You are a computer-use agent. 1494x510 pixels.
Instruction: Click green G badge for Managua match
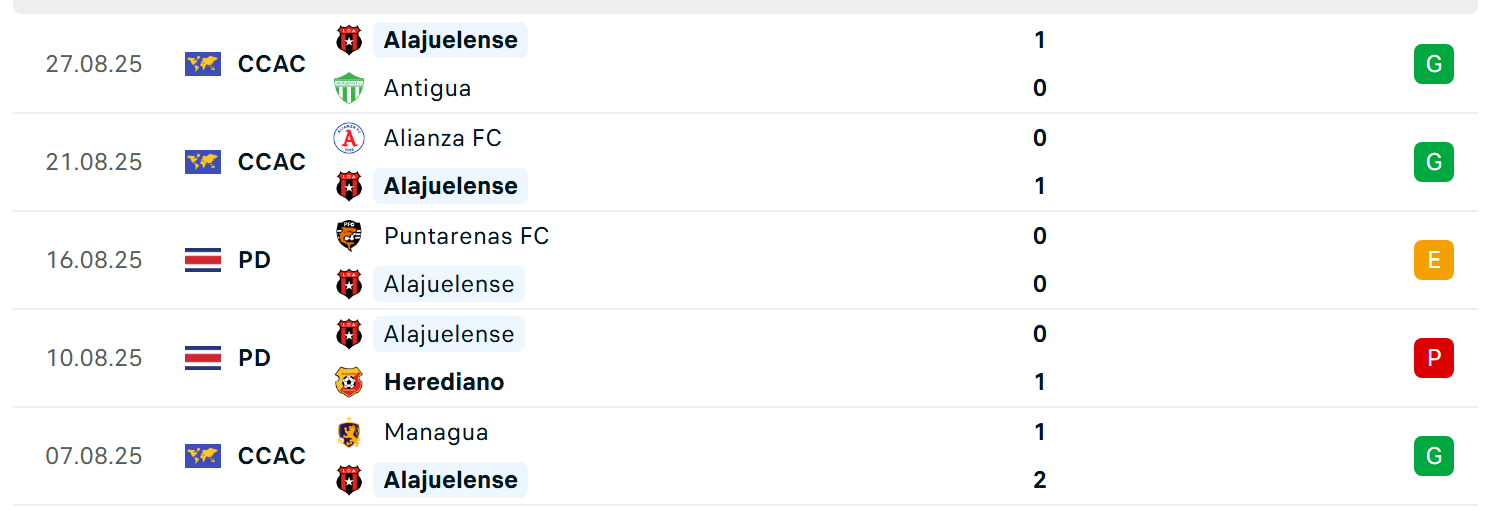pos(1433,456)
